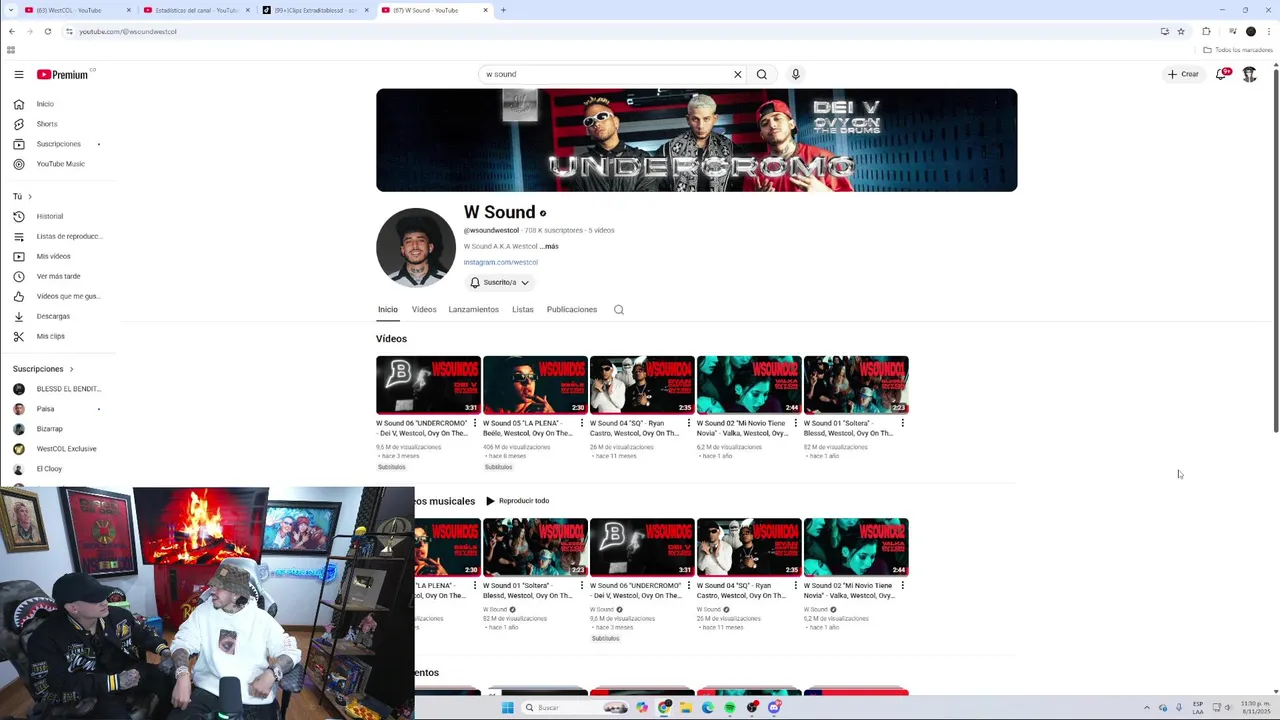Click the Chrome address bar URL
The width and height of the screenshot is (1280, 720).
[128, 31]
